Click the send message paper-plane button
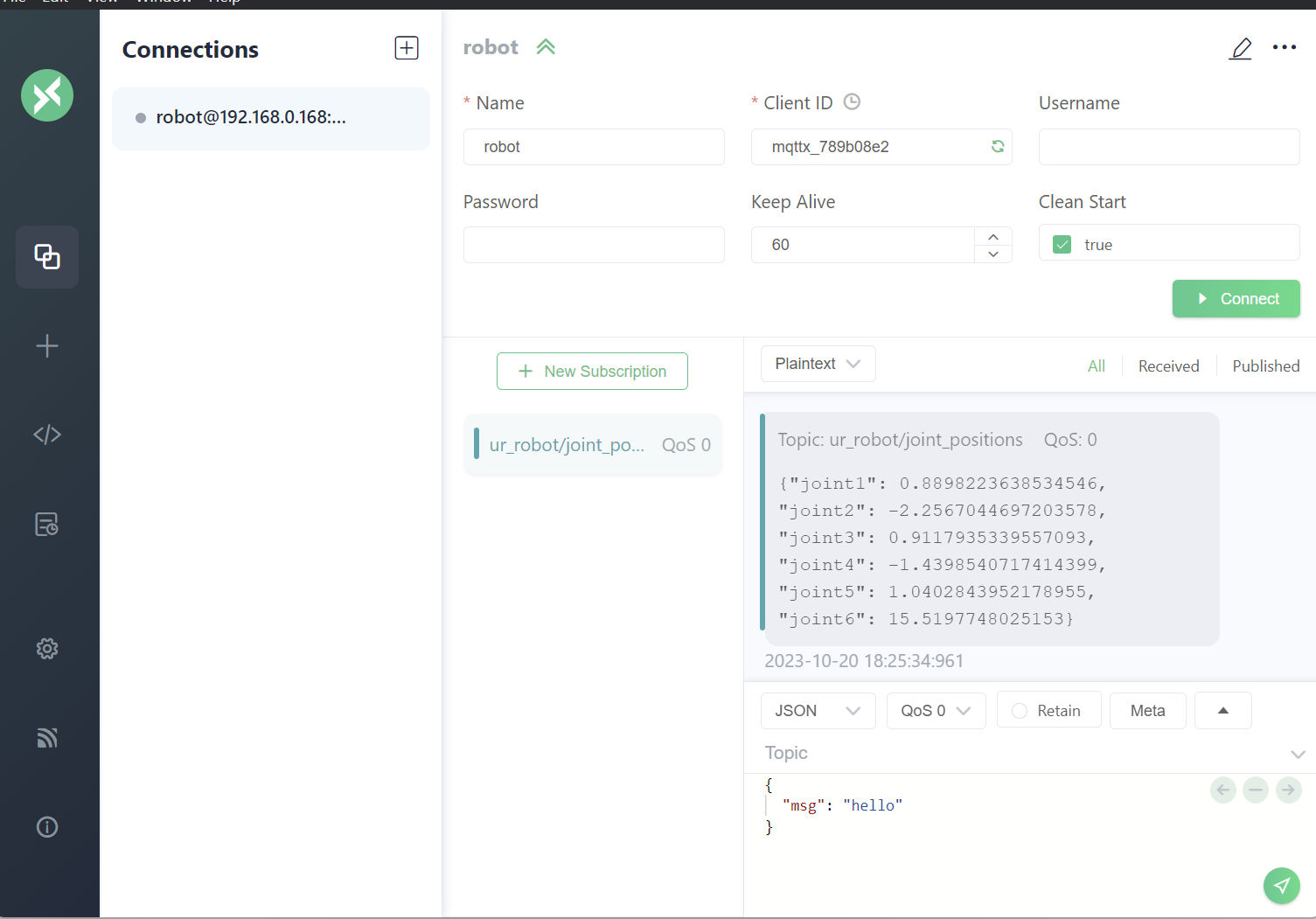Viewport: 1316px width, 919px height. [1282, 886]
